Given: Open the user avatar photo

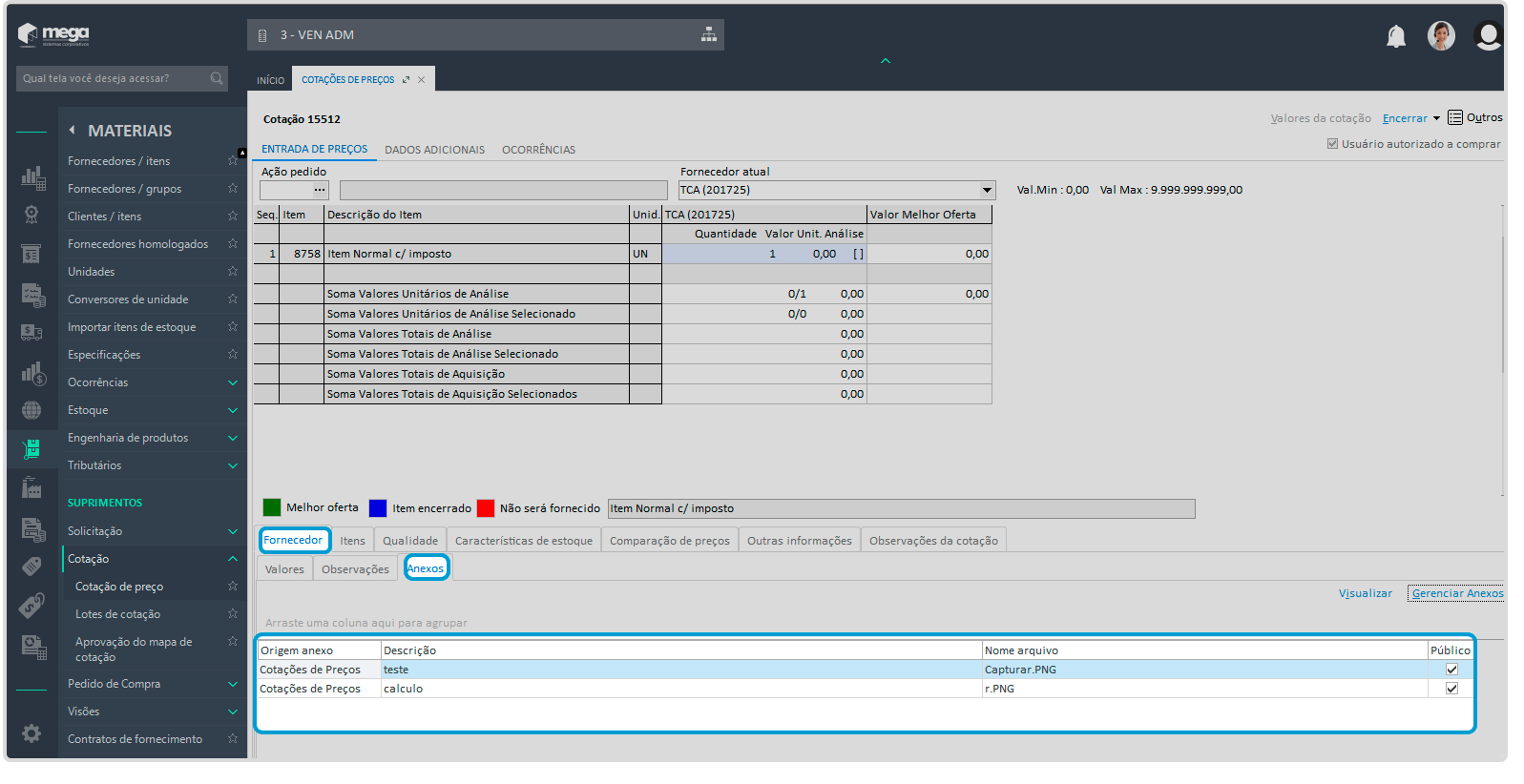Looking at the screenshot, I should (x=1440, y=36).
